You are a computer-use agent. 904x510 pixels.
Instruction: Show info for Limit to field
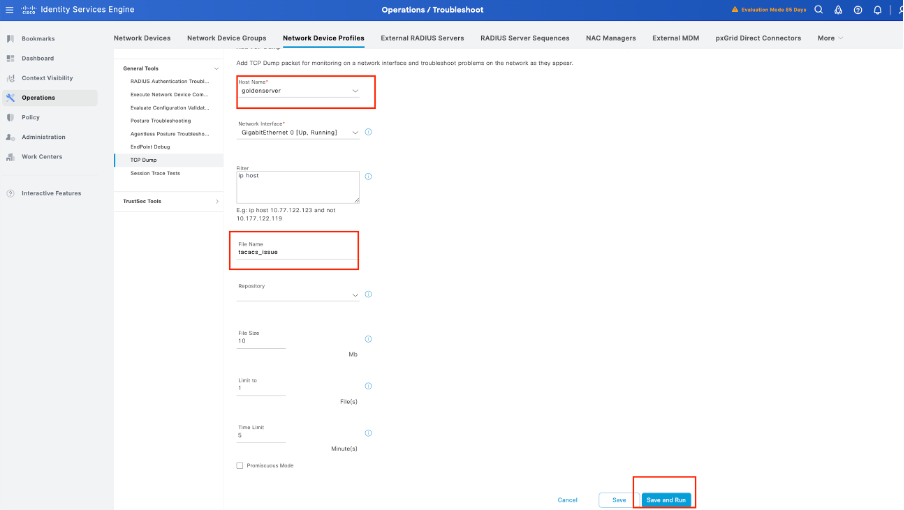click(x=368, y=386)
